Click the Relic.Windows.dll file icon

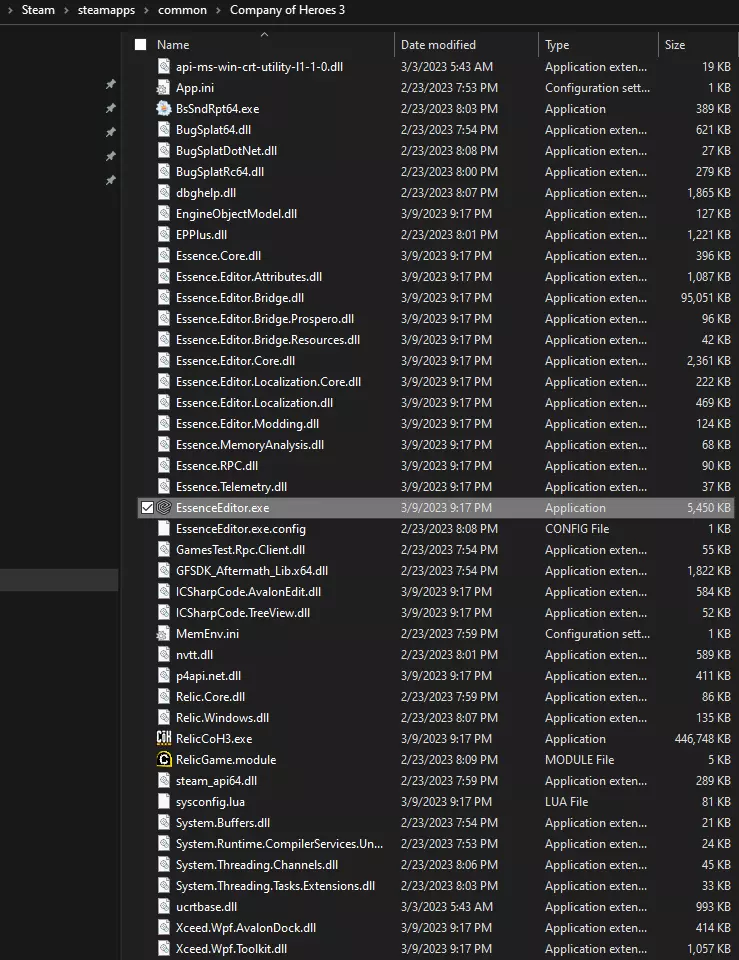tap(163, 718)
